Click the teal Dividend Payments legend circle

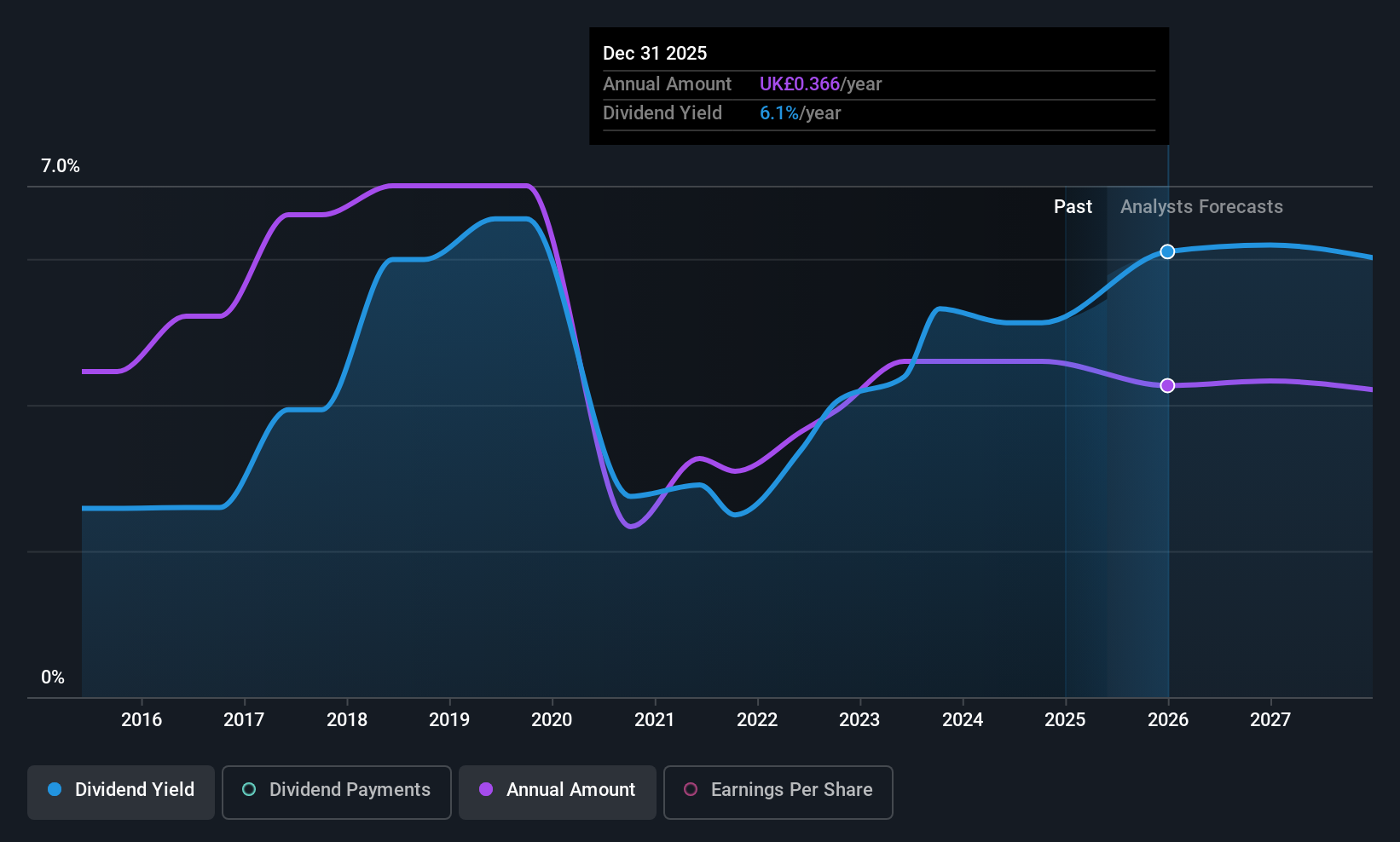pyautogui.click(x=249, y=789)
